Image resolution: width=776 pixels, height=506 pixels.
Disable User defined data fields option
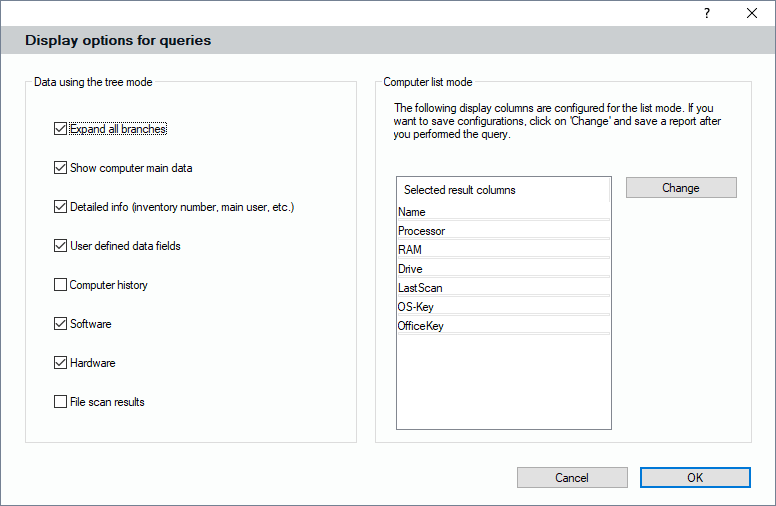point(60,246)
